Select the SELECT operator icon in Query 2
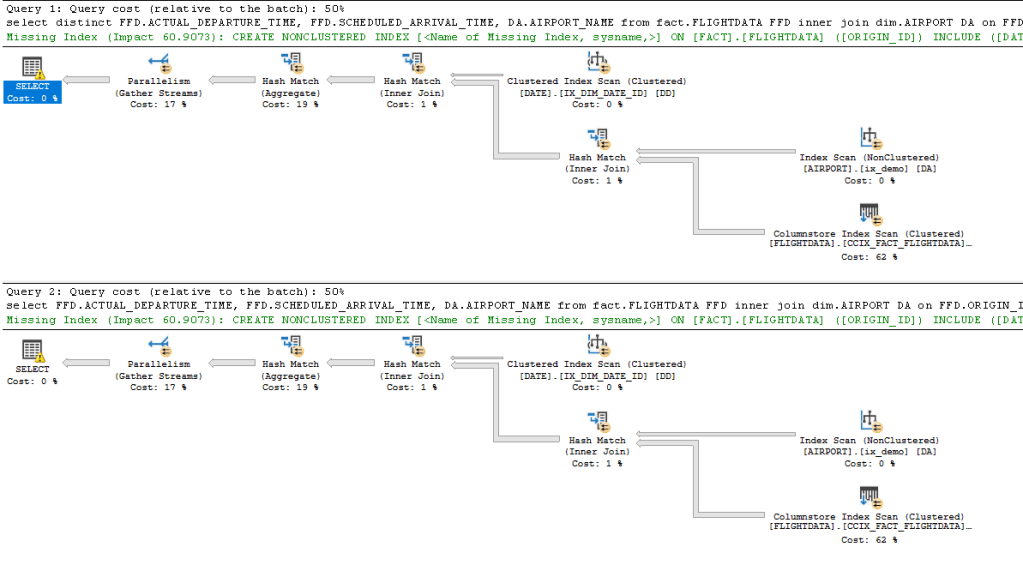This screenshot has height=577, width=1023. click(x=32, y=350)
